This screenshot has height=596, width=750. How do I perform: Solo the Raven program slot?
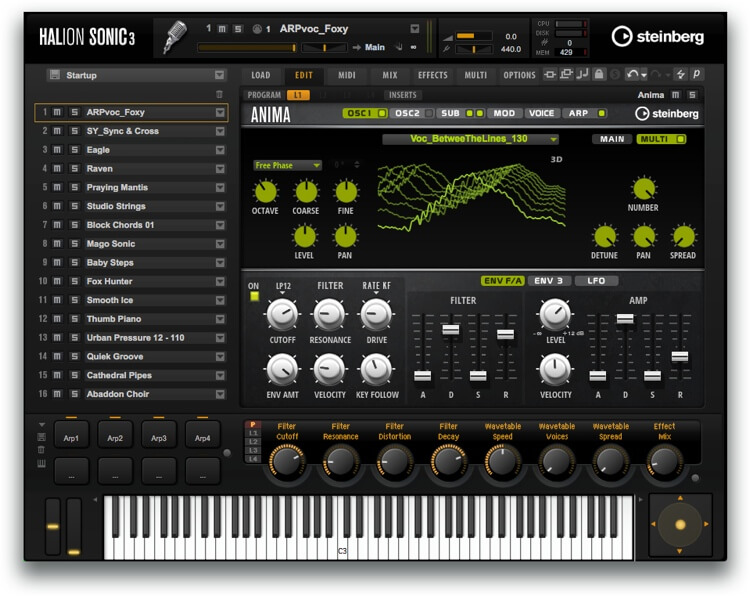pyautogui.click(x=74, y=168)
